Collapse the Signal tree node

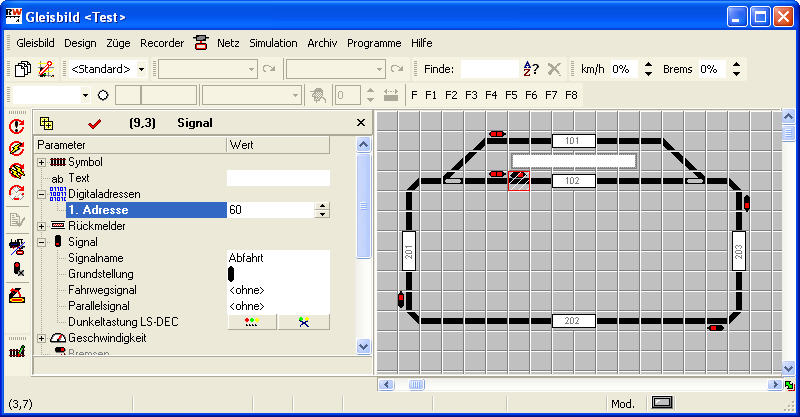pos(42,242)
